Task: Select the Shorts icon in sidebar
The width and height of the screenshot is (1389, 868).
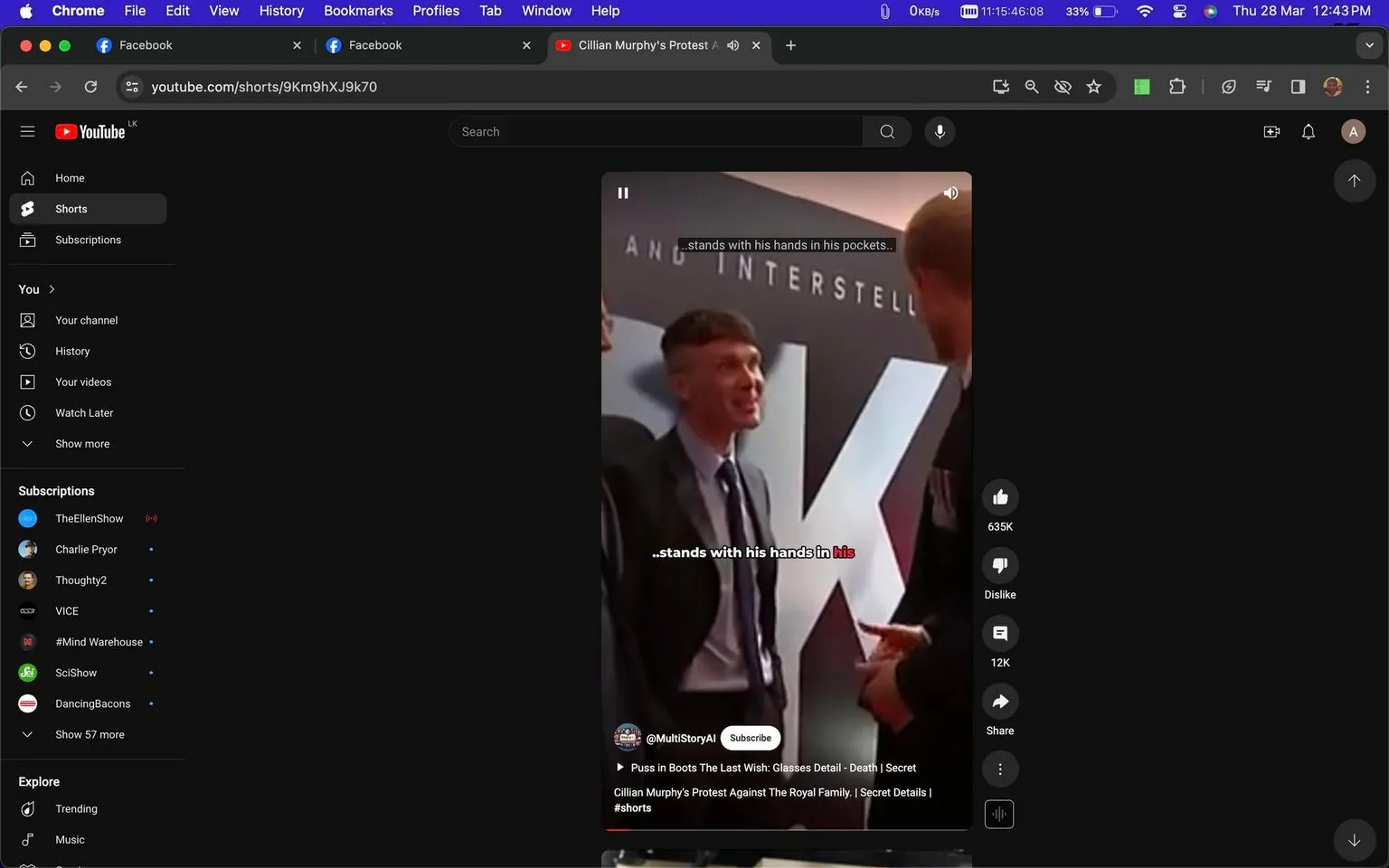Action: pyautogui.click(x=27, y=208)
